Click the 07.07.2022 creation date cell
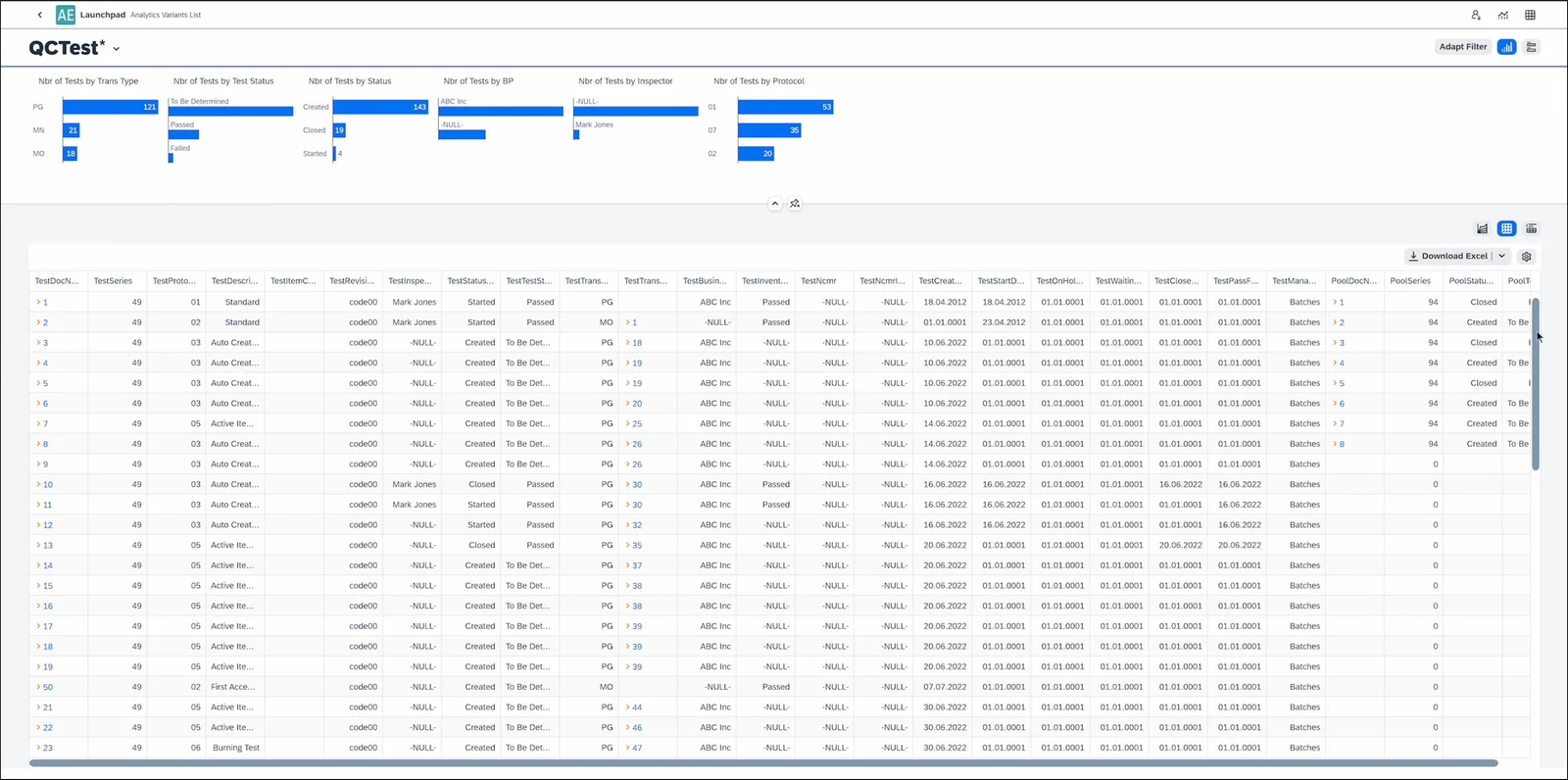The image size is (1568, 780). pos(945,687)
